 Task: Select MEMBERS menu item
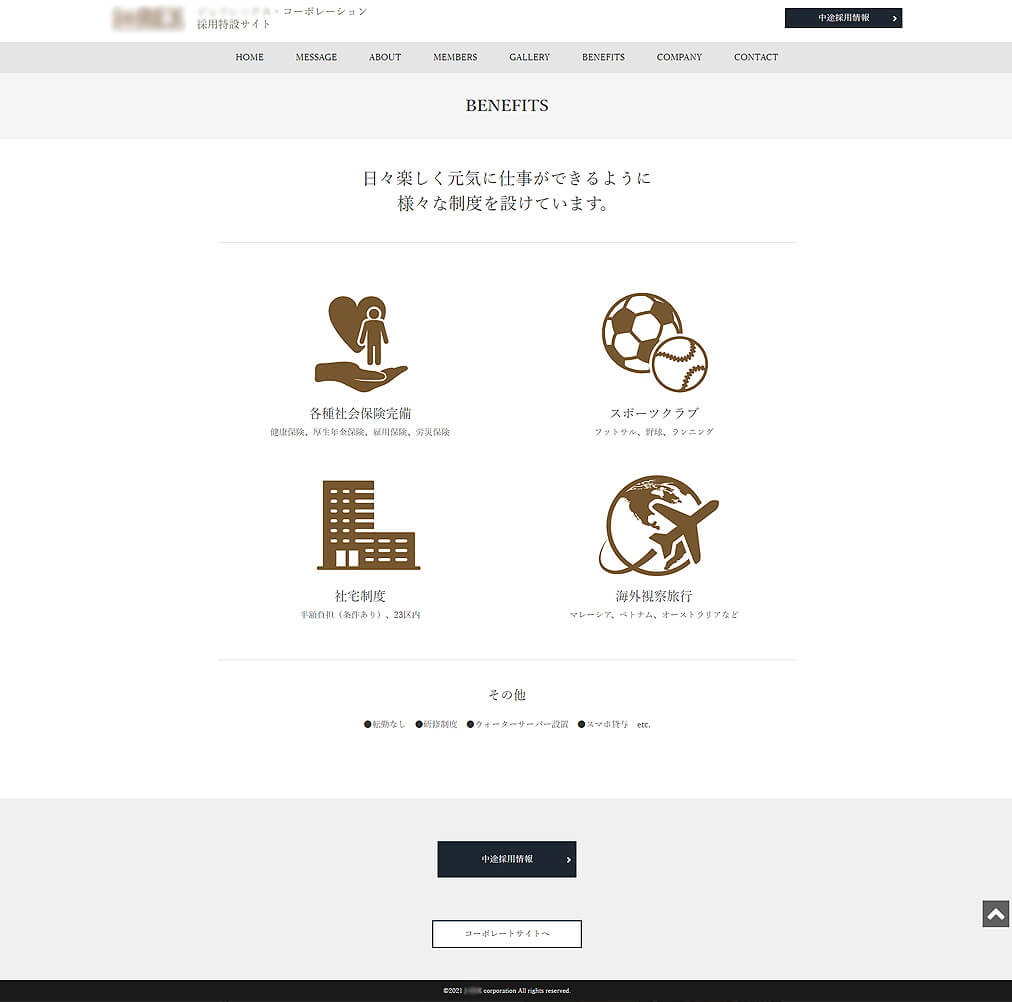[455, 57]
